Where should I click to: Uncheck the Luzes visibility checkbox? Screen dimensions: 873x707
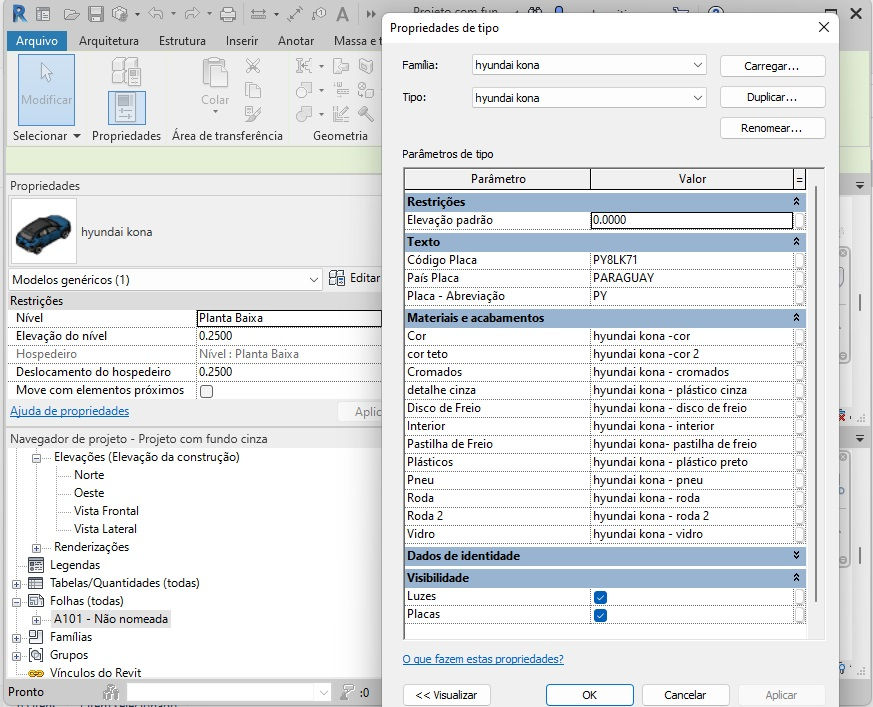click(x=600, y=597)
